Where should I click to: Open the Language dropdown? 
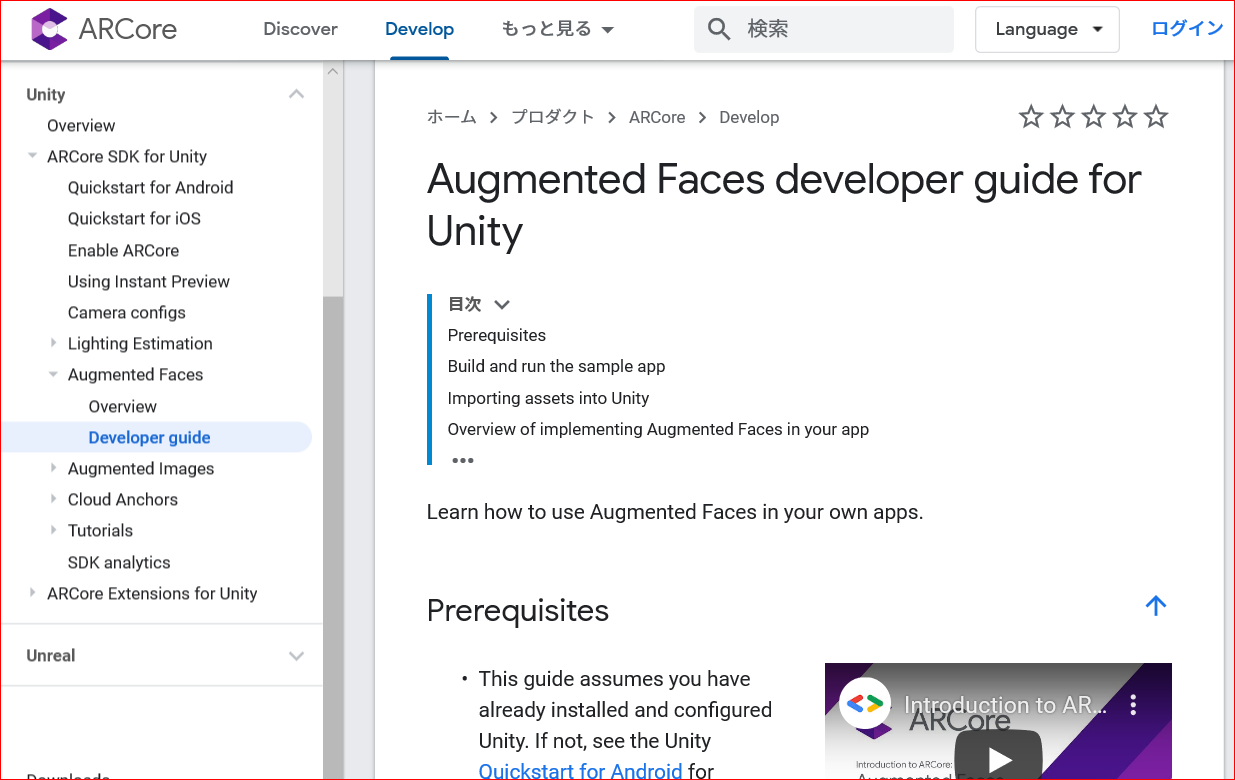tap(1047, 29)
